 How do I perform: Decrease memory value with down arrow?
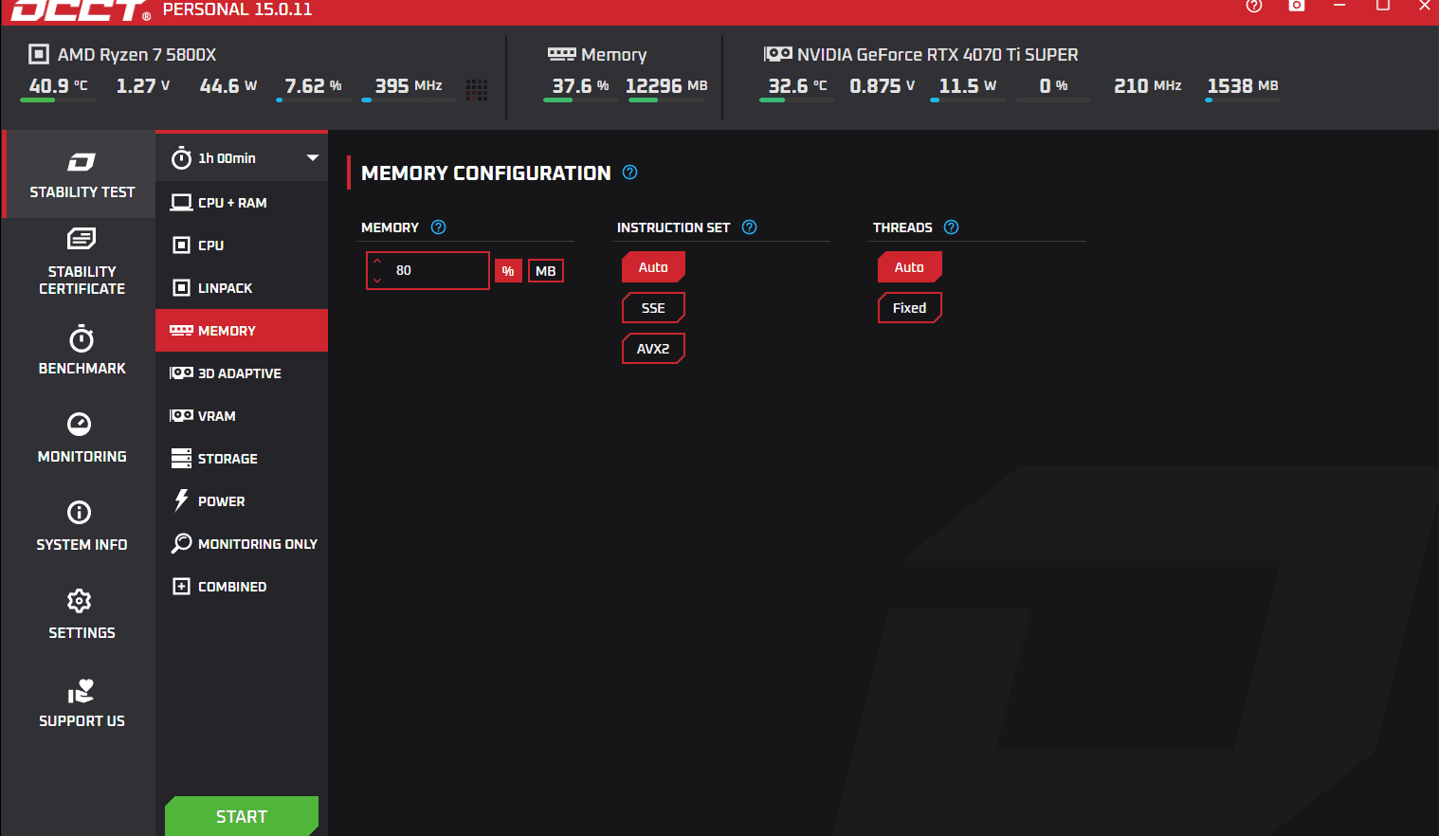pos(377,280)
